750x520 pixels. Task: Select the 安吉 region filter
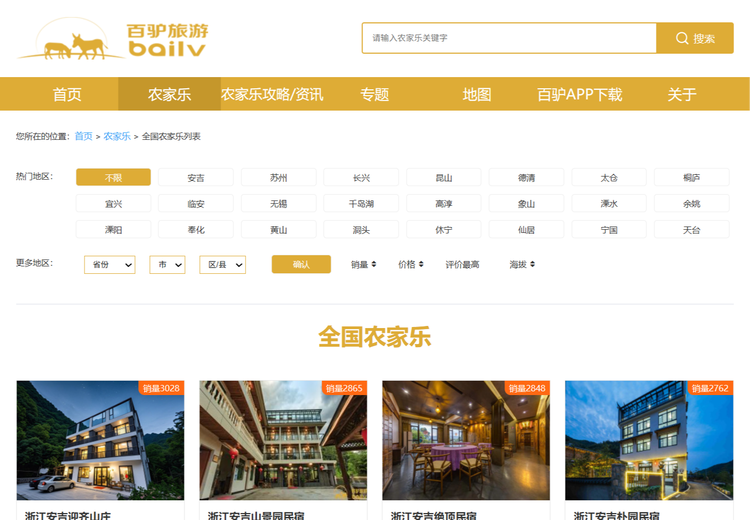pyautogui.click(x=196, y=177)
